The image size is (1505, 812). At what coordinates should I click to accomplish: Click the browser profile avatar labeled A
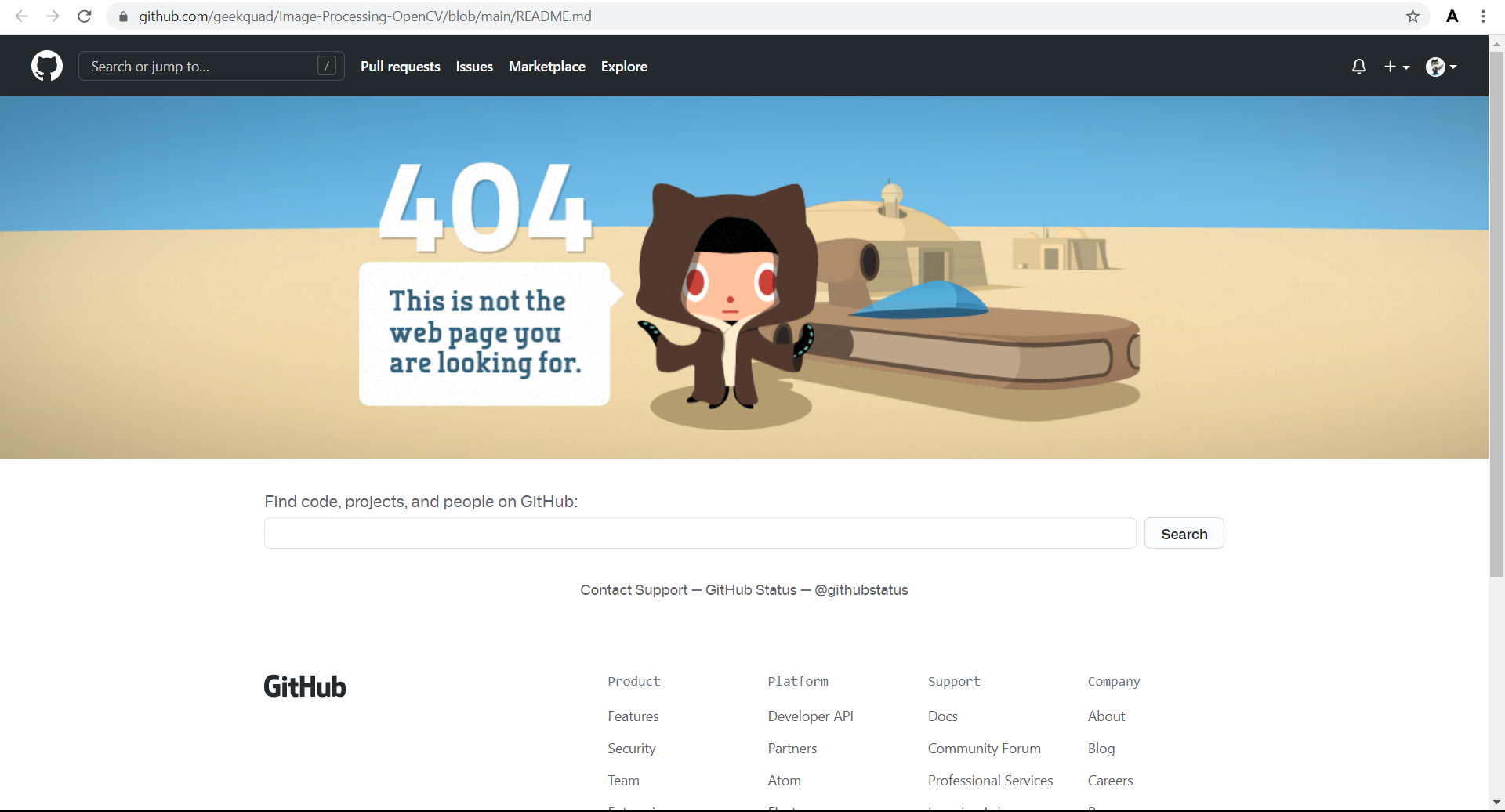1452,16
